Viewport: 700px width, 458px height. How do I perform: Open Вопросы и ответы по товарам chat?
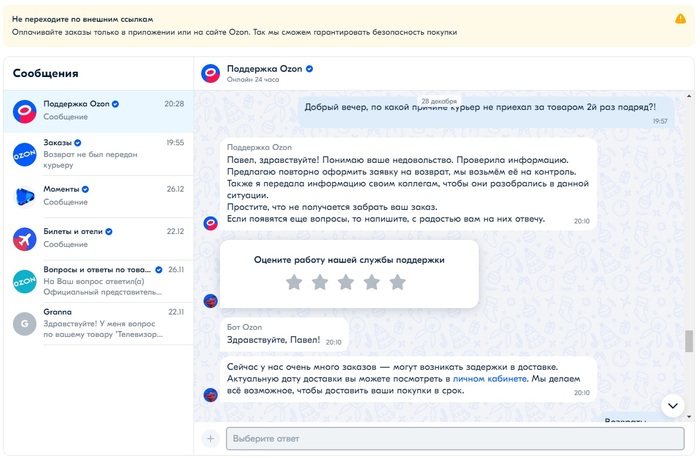[98, 280]
